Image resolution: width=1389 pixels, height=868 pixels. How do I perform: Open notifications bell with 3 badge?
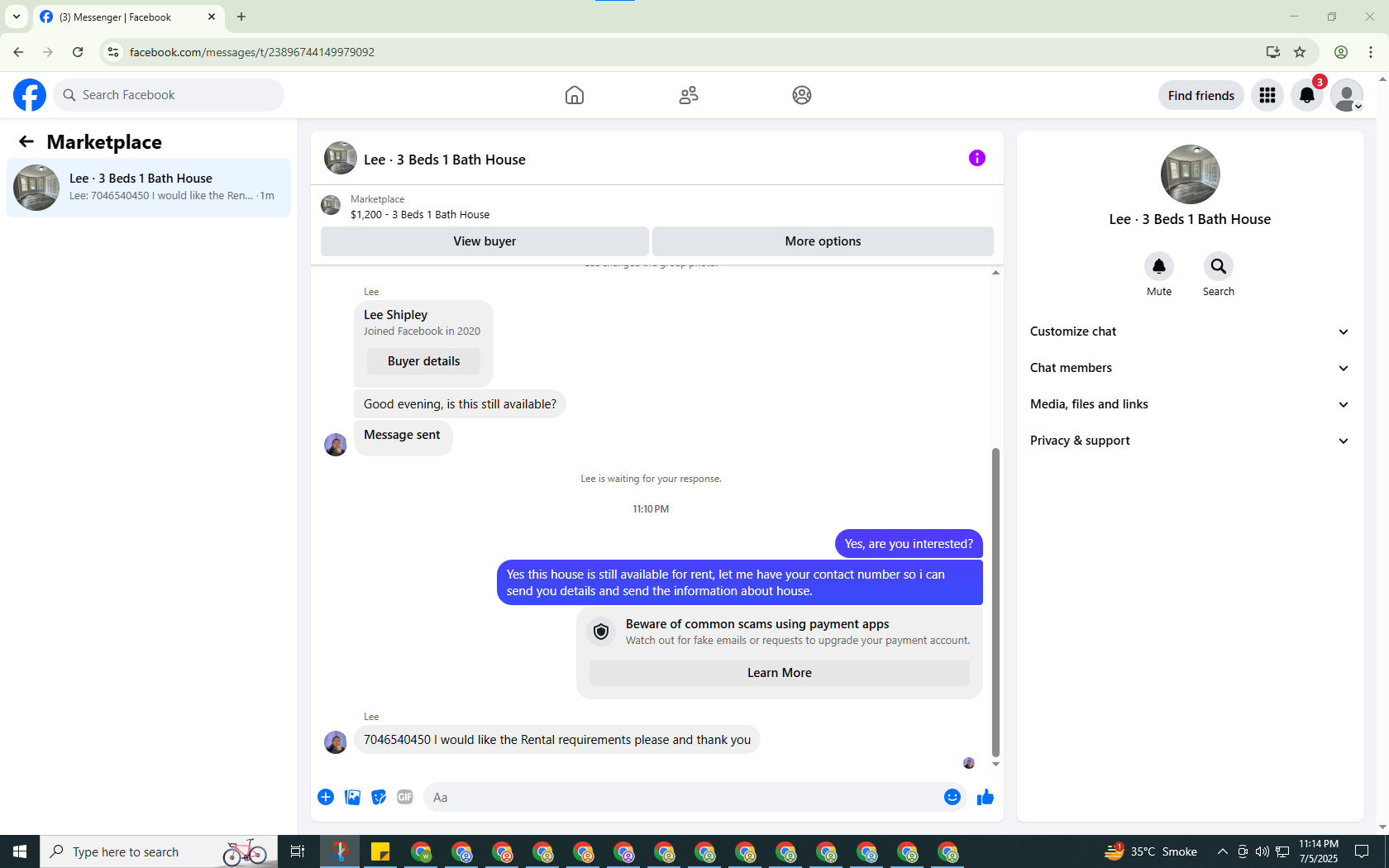click(x=1307, y=95)
